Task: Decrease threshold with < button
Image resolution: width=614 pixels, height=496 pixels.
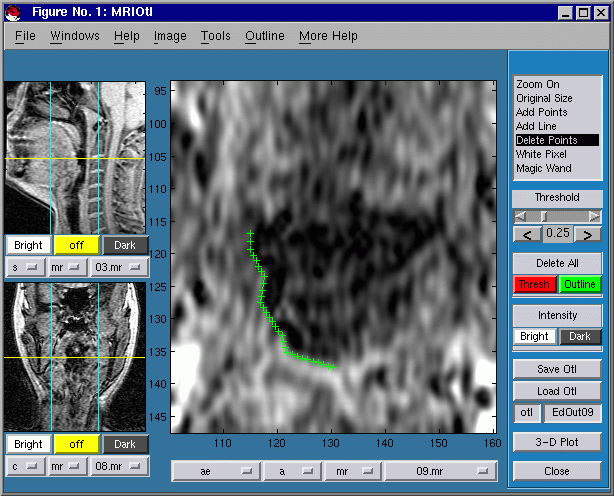Action: 527,234
